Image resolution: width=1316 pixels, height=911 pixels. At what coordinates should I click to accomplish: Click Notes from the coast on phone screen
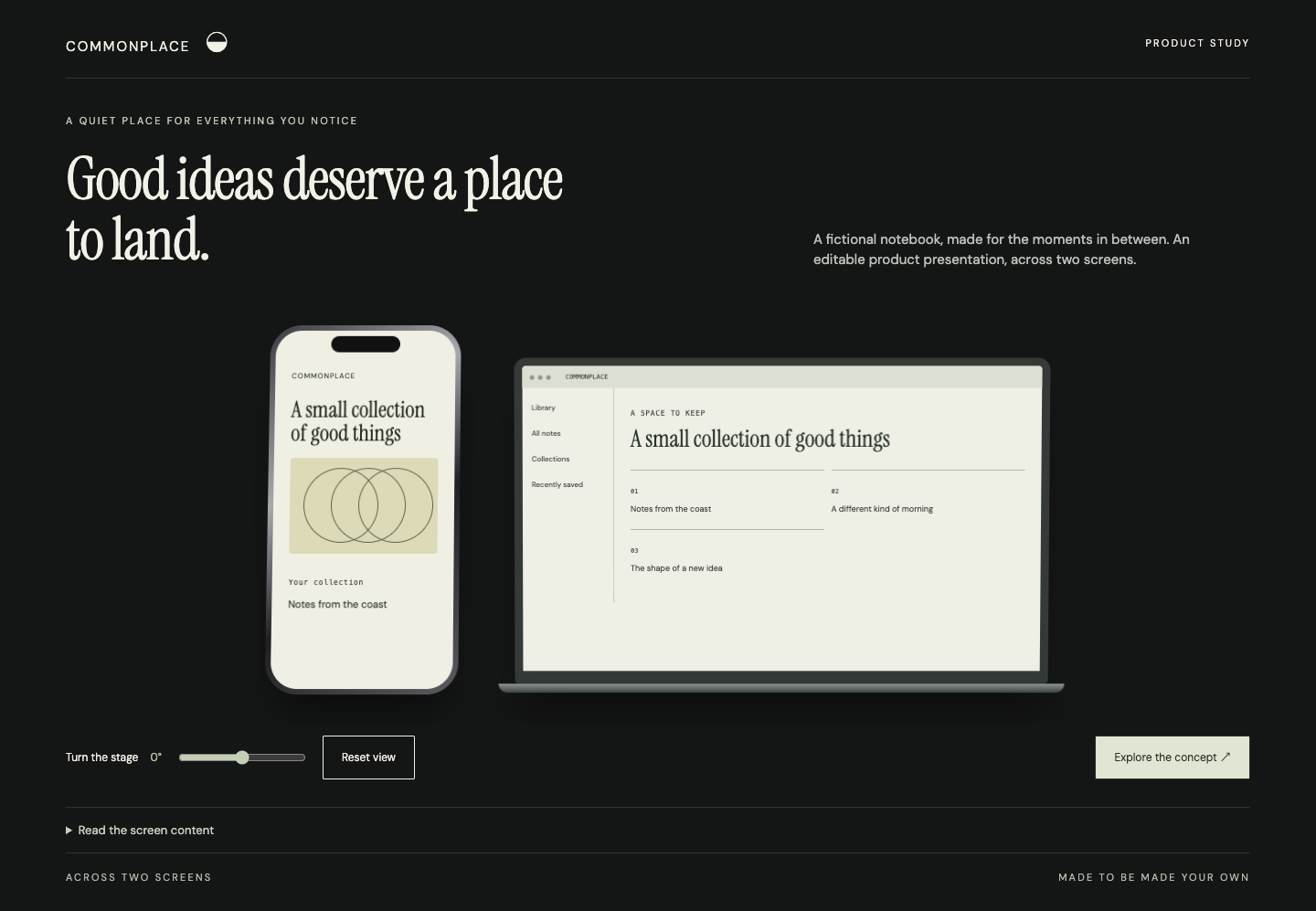click(337, 604)
